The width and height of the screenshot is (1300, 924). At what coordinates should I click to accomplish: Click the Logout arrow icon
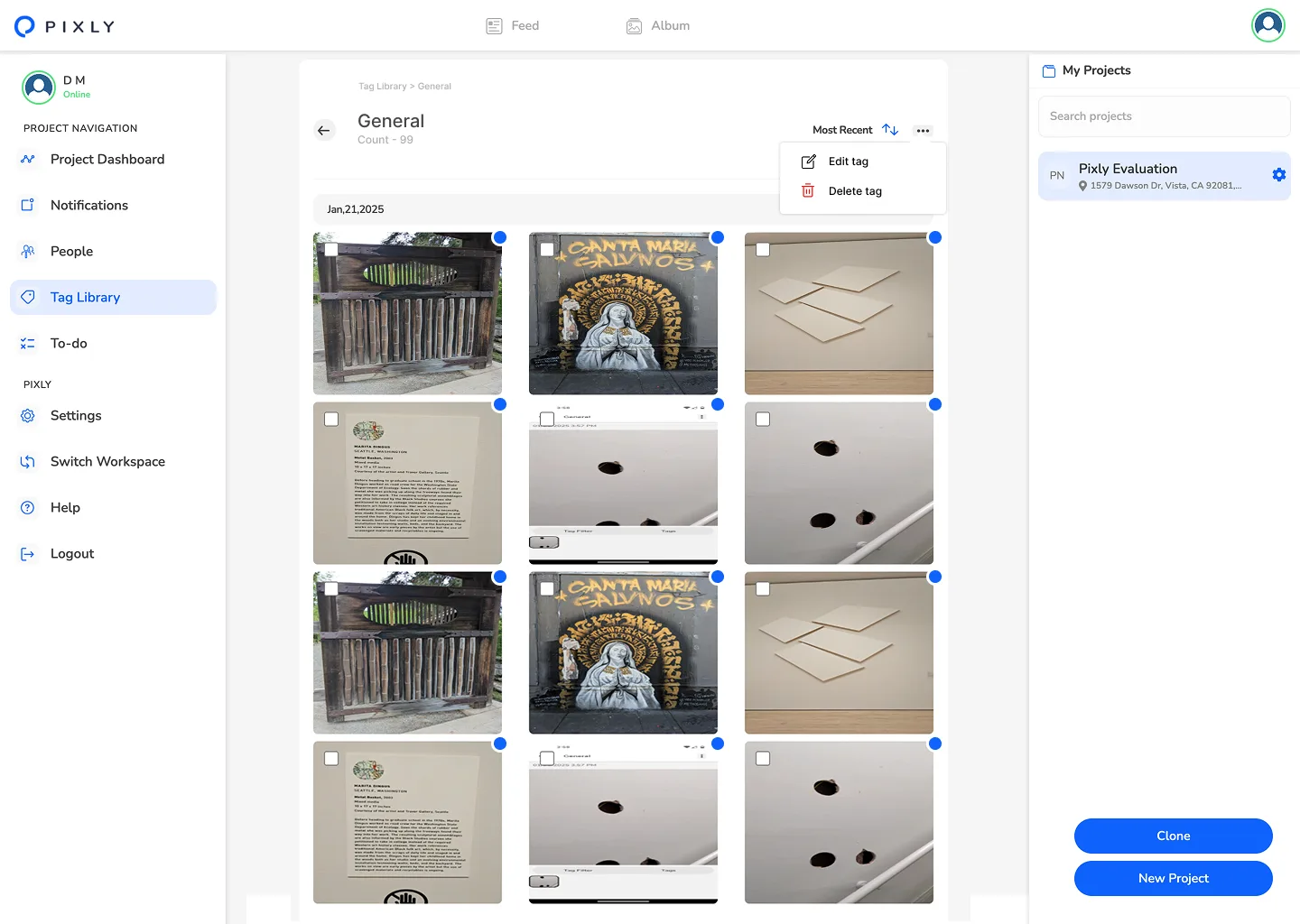pyautogui.click(x=28, y=554)
